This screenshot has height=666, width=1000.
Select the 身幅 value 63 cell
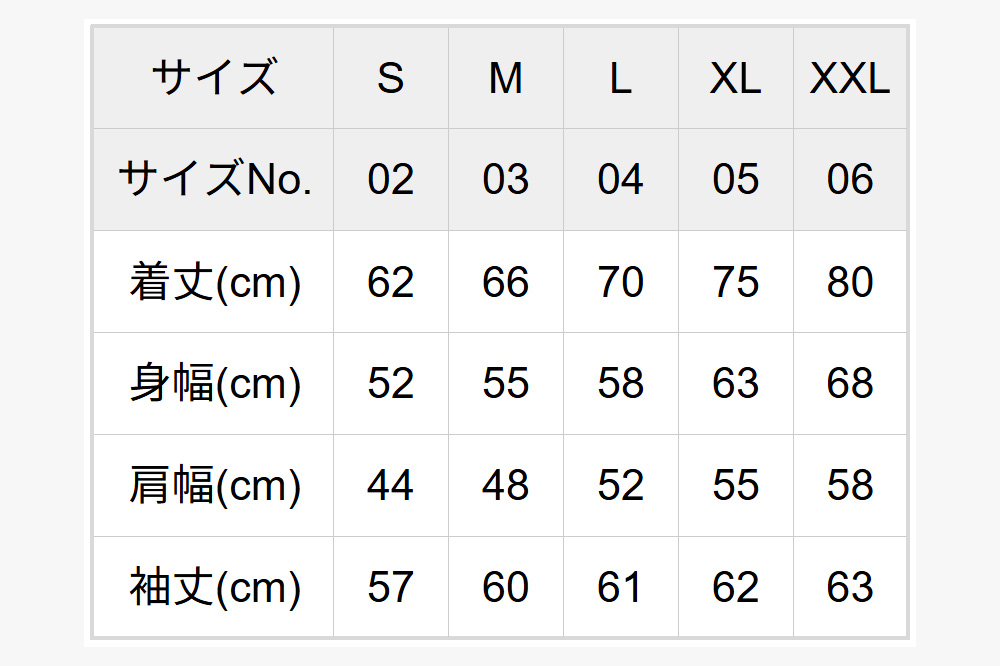(736, 384)
